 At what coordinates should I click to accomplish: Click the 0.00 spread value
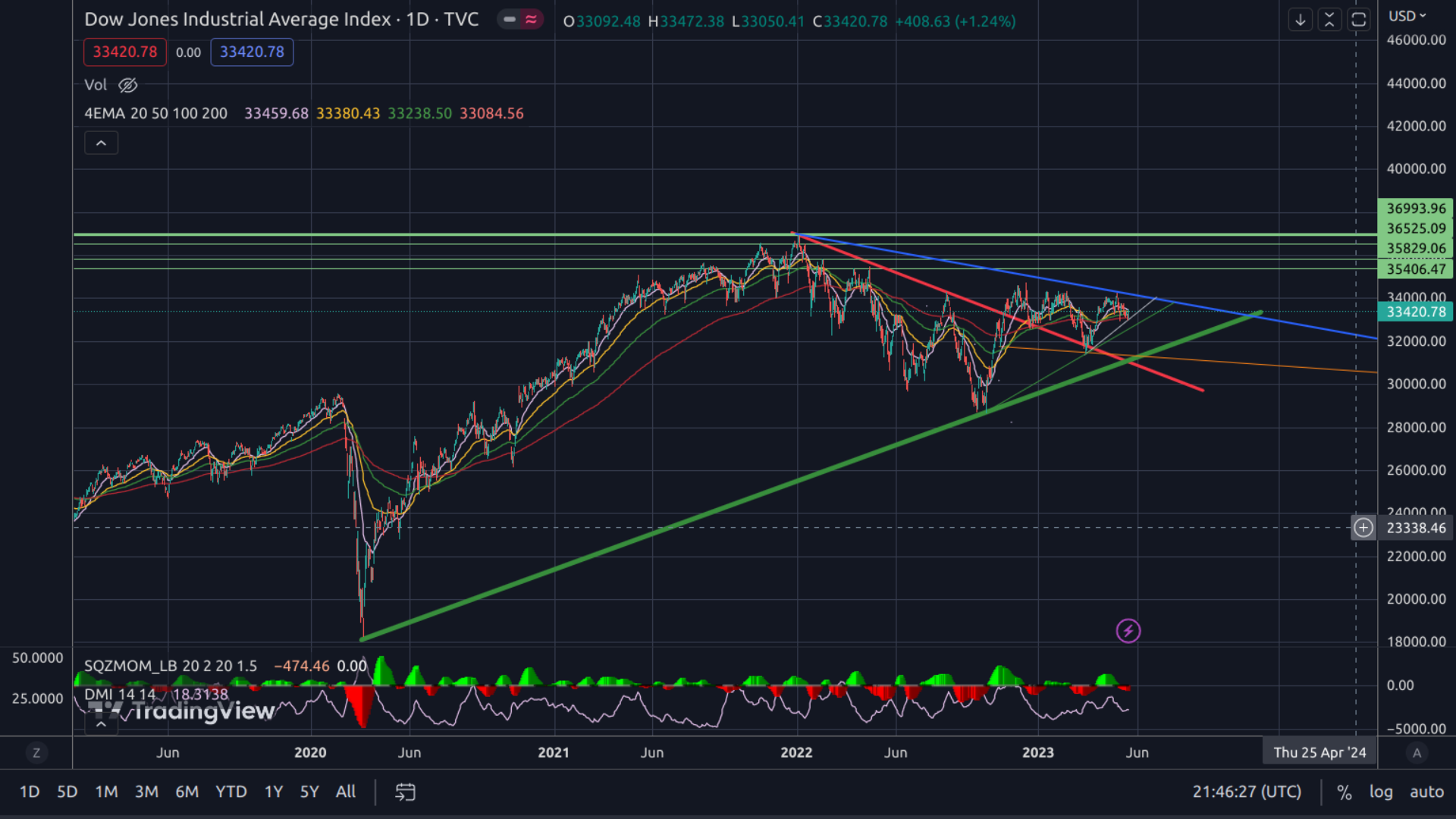[188, 52]
